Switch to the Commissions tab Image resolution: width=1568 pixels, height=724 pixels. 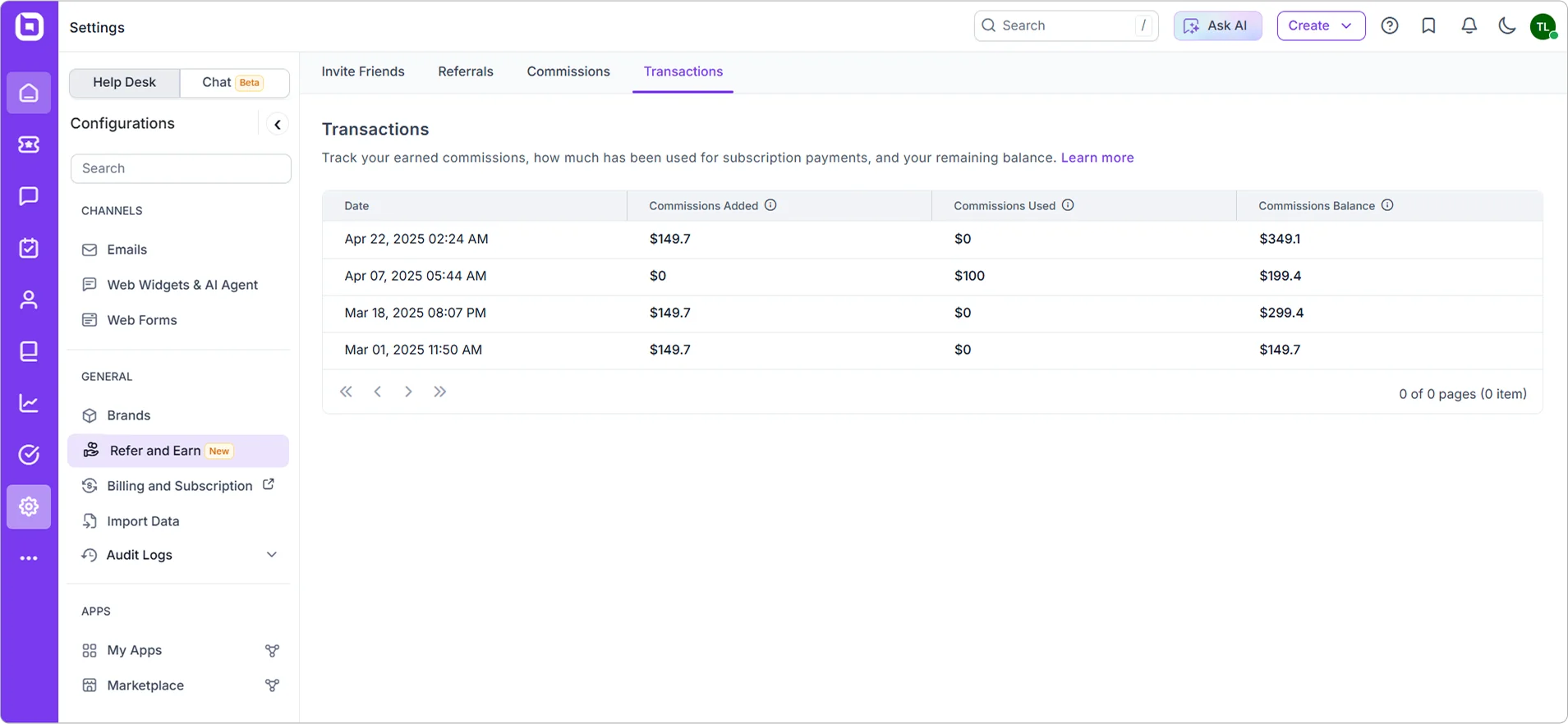tap(568, 71)
